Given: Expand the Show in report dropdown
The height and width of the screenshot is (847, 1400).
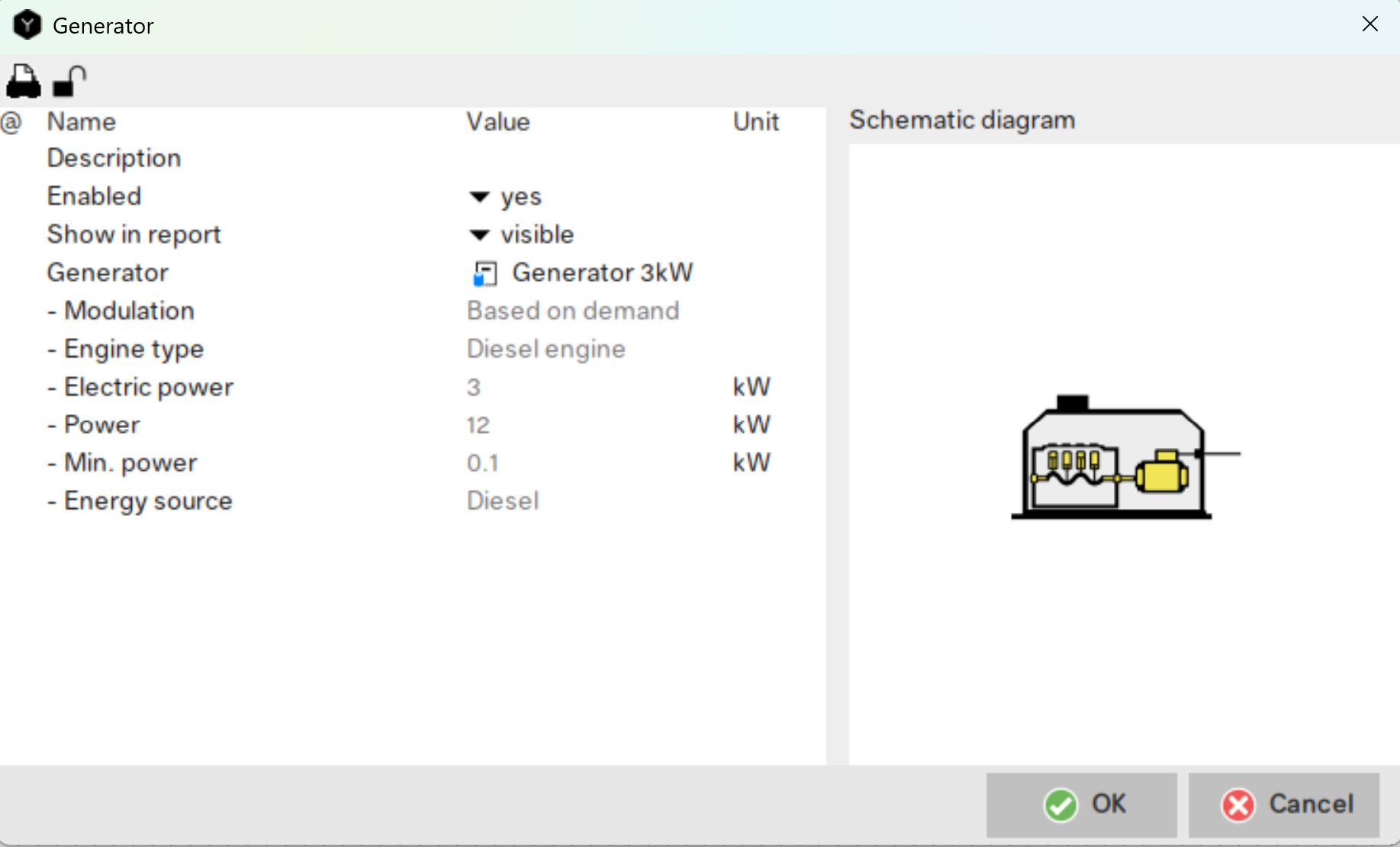Looking at the screenshot, I should [x=479, y=235].
